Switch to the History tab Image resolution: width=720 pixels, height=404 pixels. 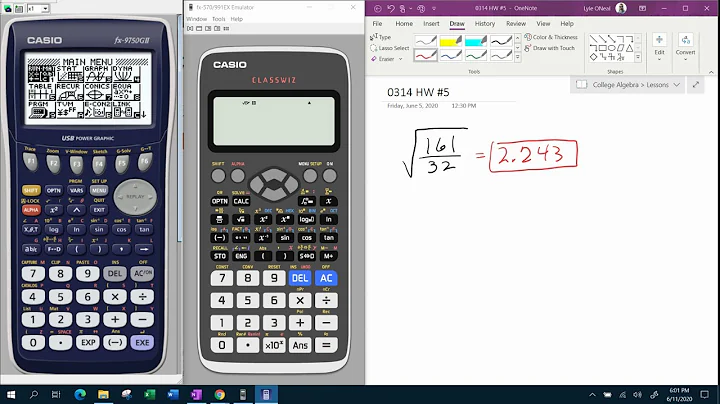485,23
